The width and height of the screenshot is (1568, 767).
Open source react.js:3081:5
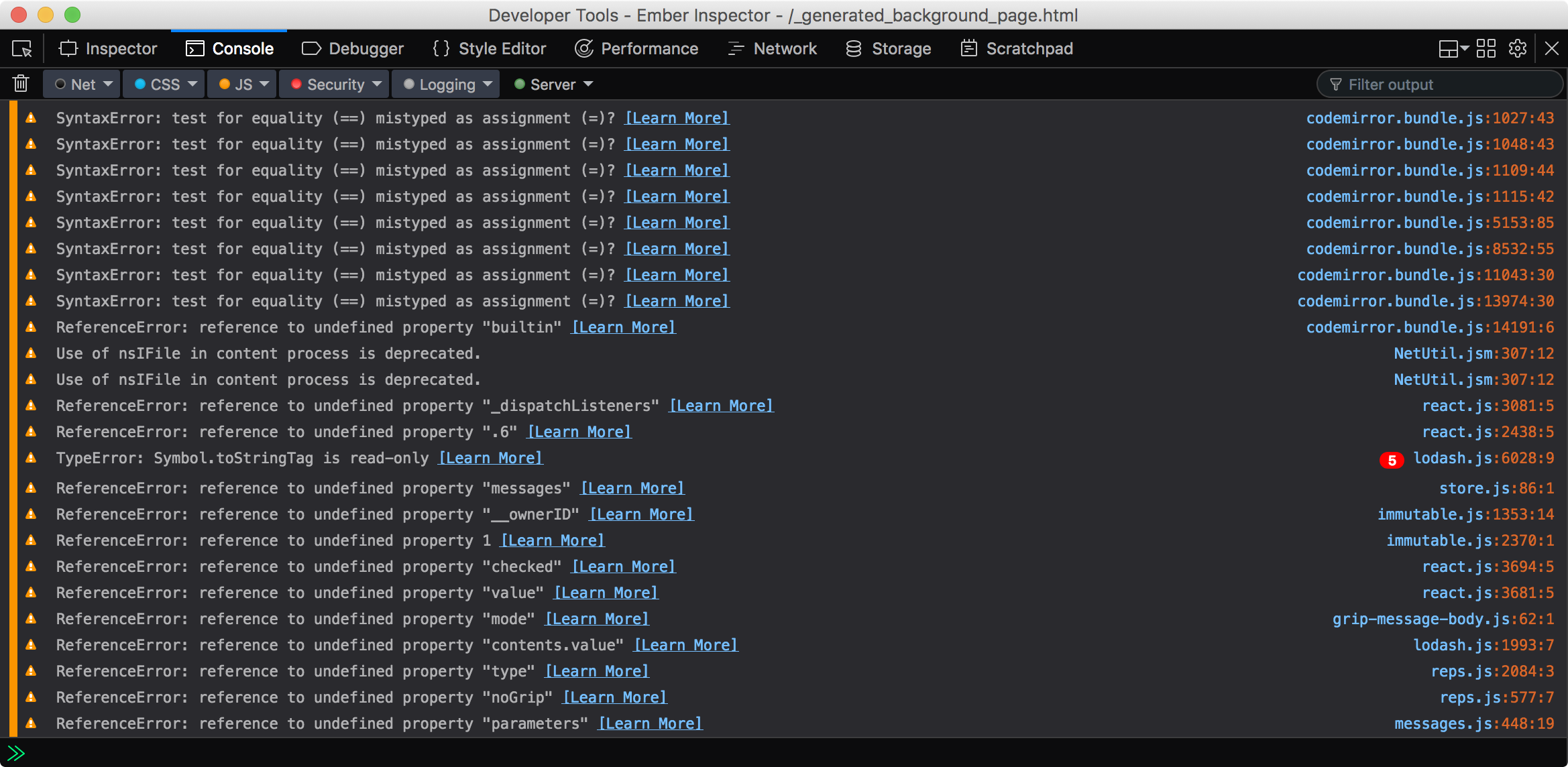[x=1488, y=406]
